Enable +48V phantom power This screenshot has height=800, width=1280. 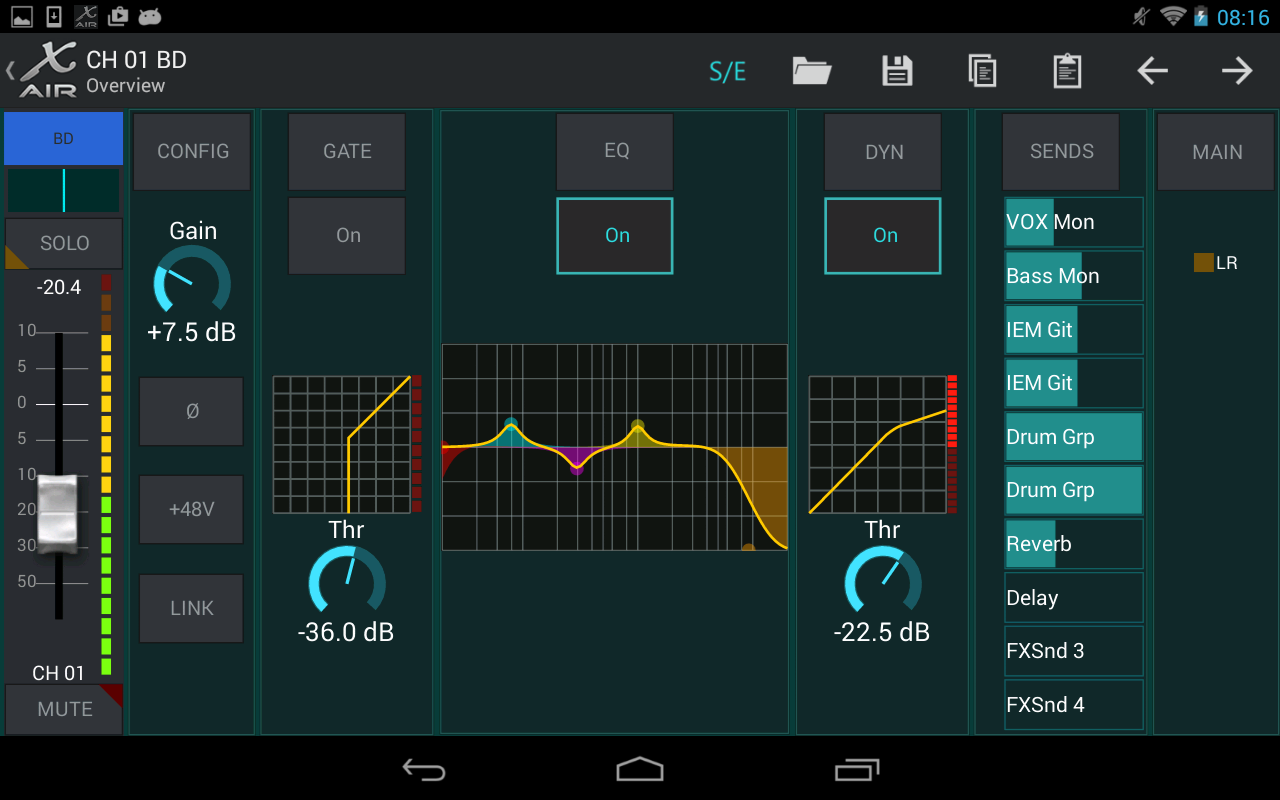coord(191,509)
